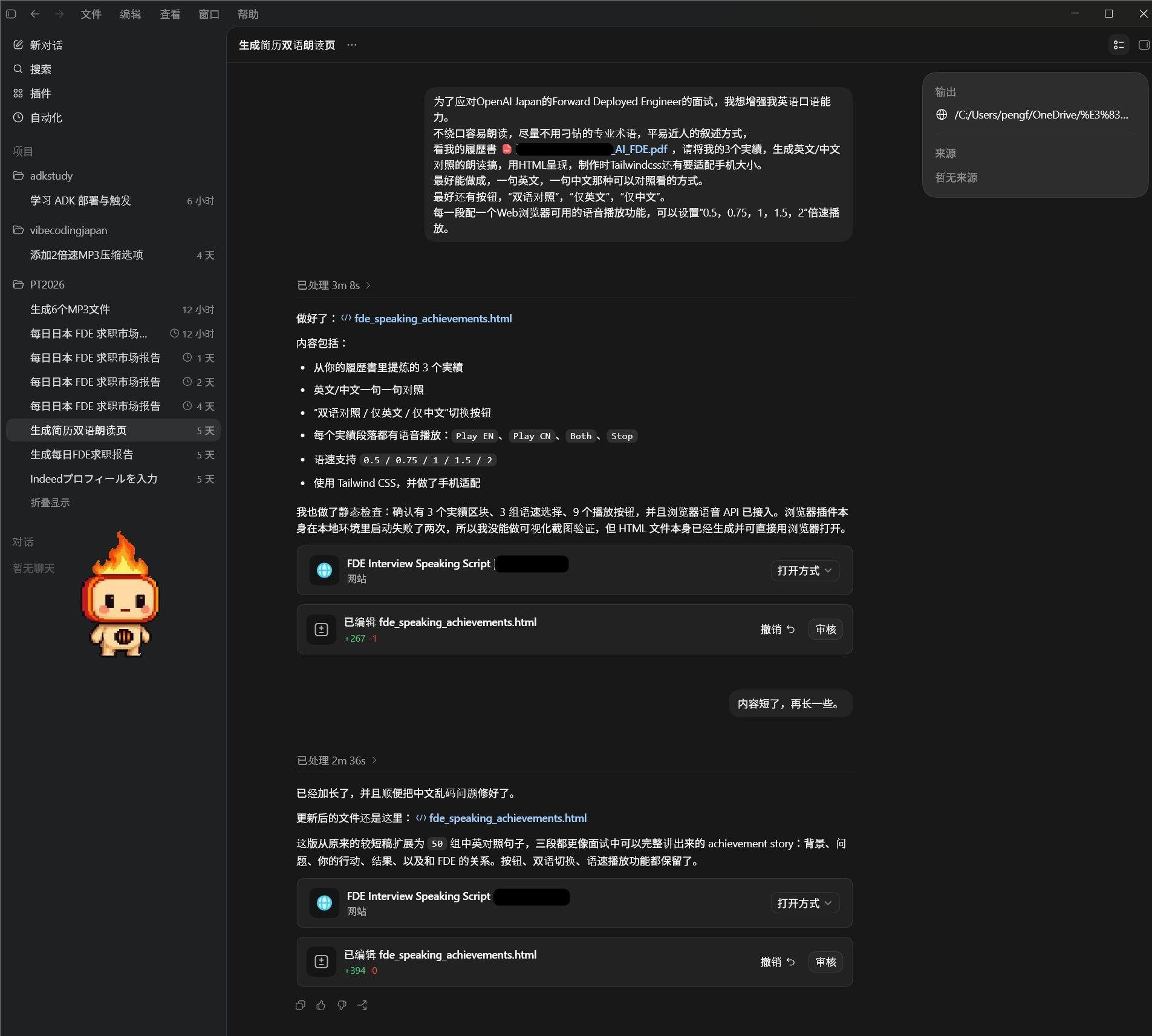Open the 生成6个MP3文件 conversation
Image resolution: width=1152 pixels, height=1036 pixels.
pos(114,310)
